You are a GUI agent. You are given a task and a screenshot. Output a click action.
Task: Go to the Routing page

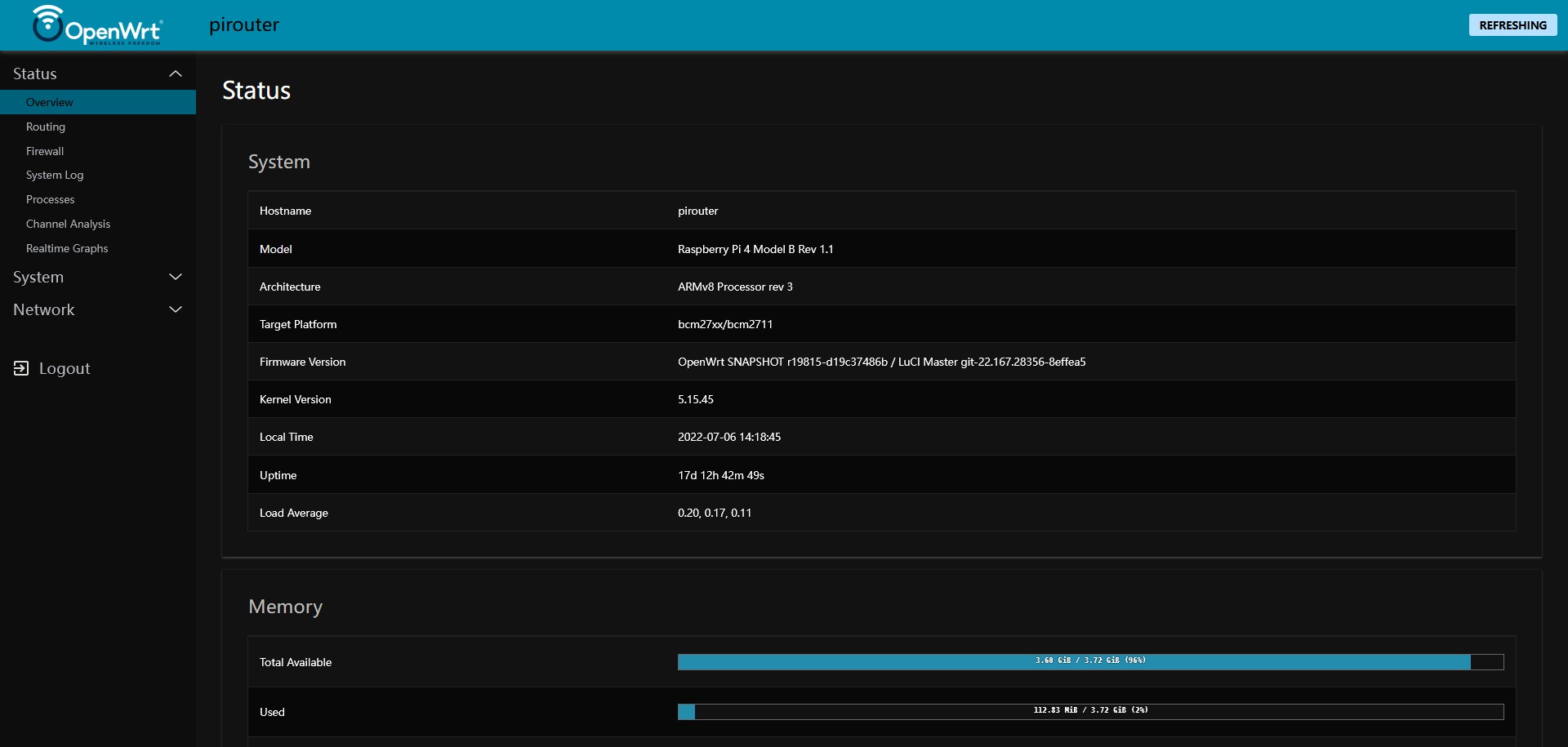(x=46, y=127)
